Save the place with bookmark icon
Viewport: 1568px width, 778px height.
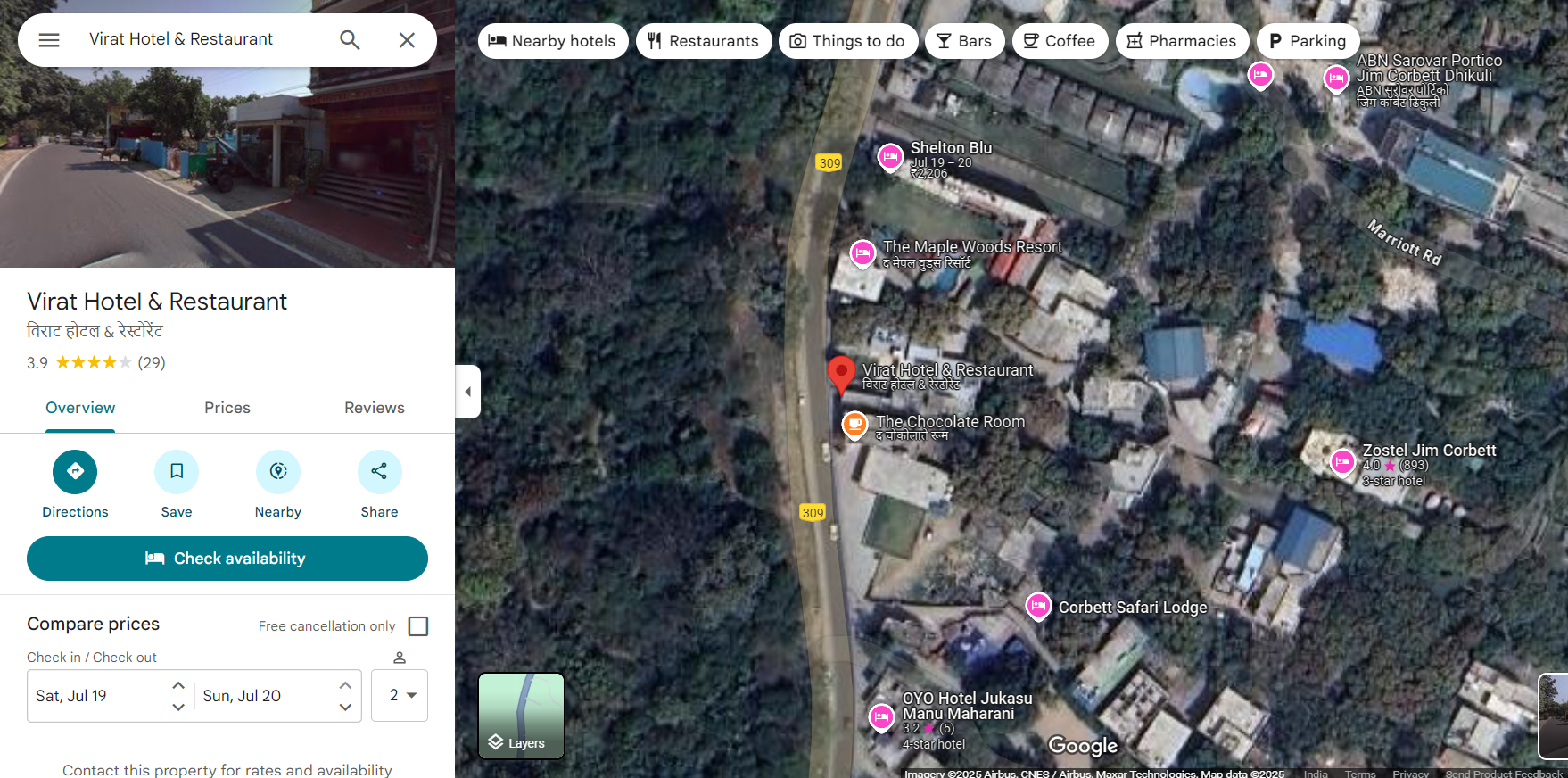coord(177,472)
